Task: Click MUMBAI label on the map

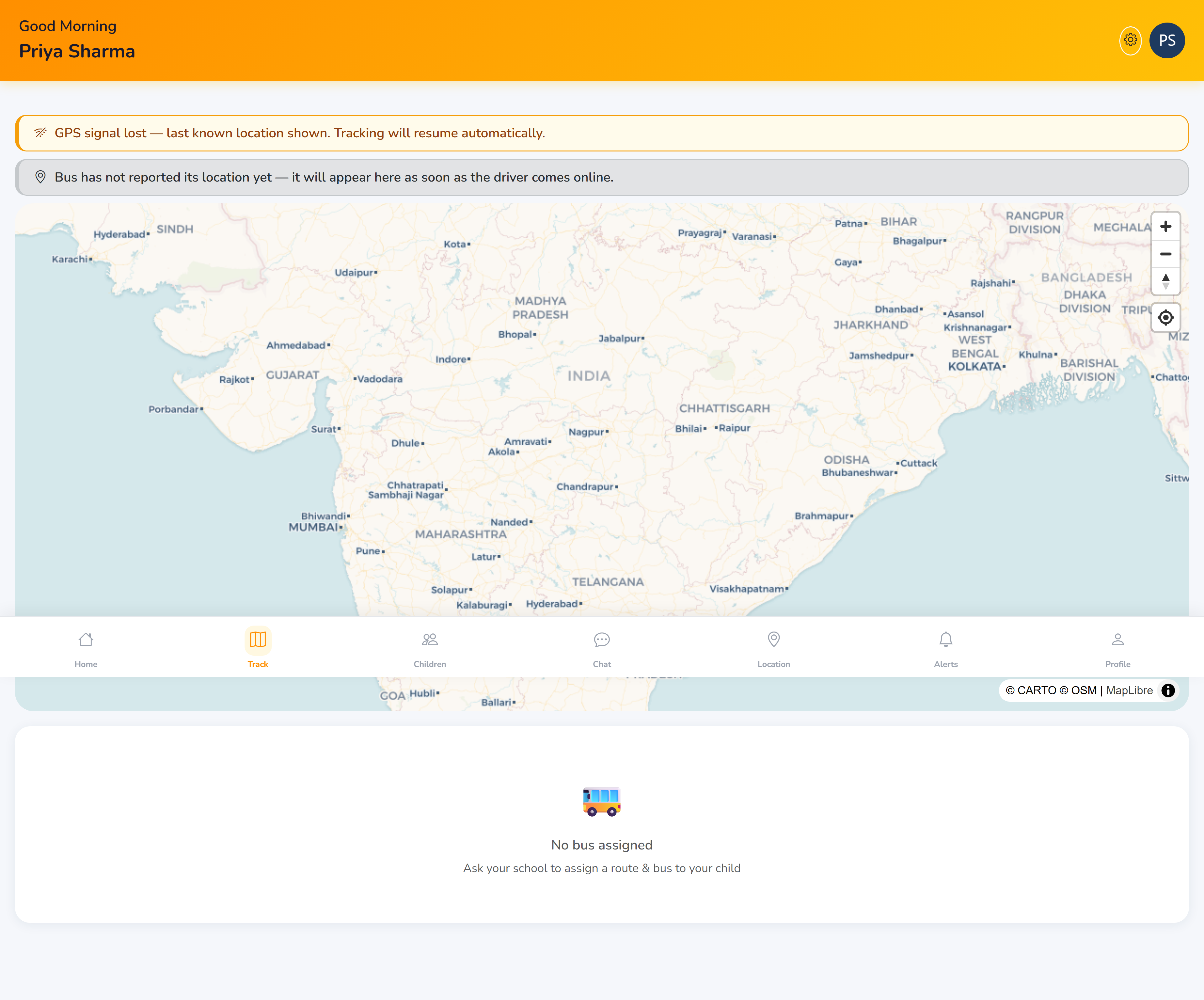Action: click(313, 527)
